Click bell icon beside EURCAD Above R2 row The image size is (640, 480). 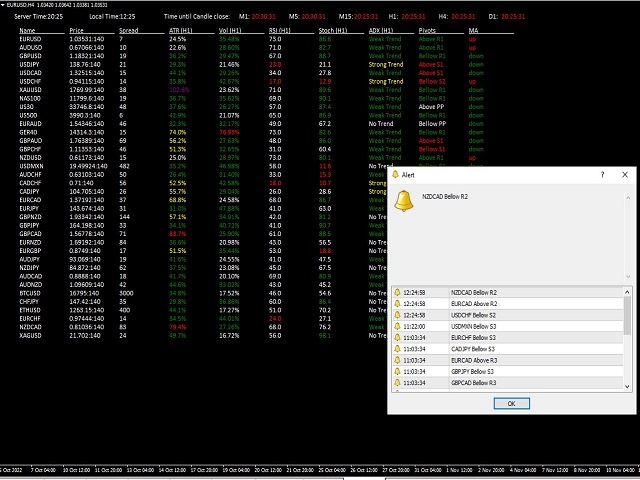(397, 303)
